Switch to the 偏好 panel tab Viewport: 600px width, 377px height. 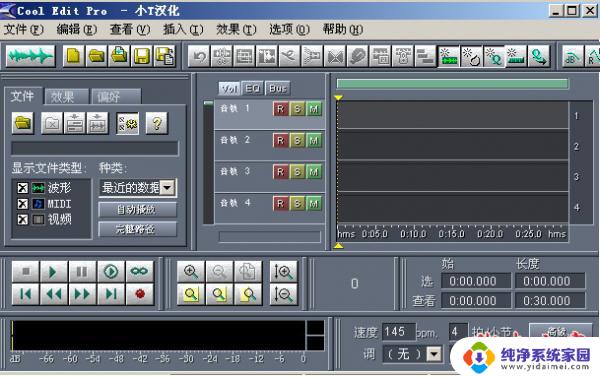(116, 97)
